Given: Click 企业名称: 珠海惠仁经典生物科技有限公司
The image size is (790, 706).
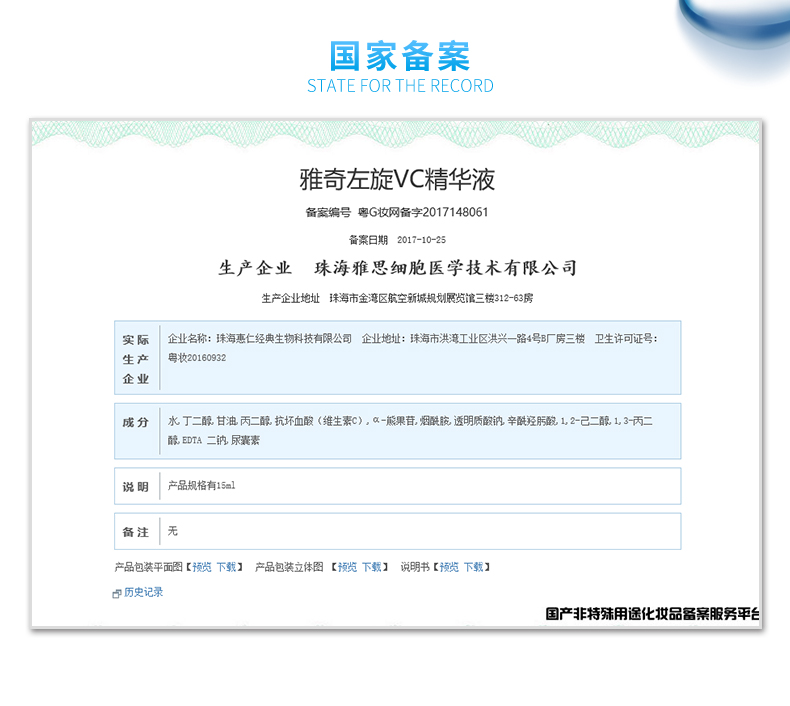Looking at the screenshot, I should 259,339.
